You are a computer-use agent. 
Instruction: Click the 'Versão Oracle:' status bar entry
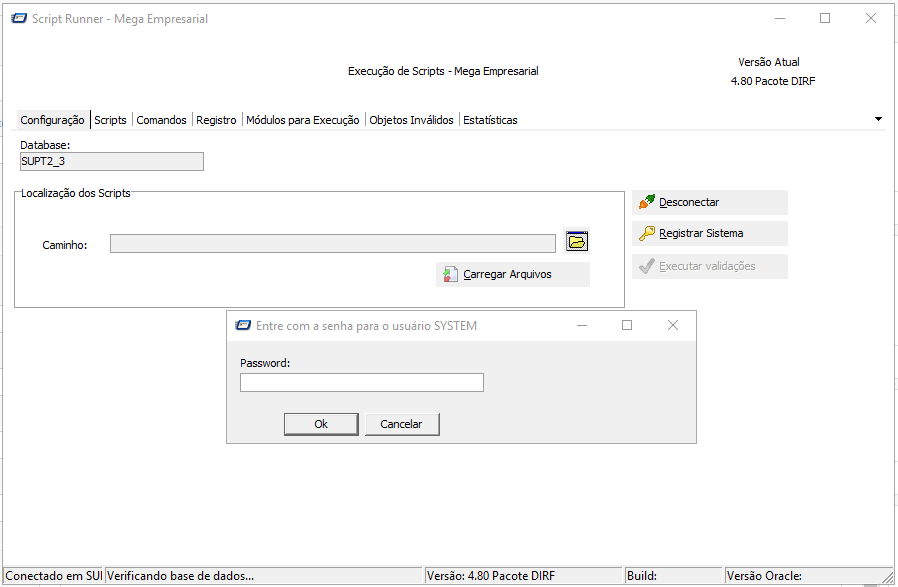point(764,576)
